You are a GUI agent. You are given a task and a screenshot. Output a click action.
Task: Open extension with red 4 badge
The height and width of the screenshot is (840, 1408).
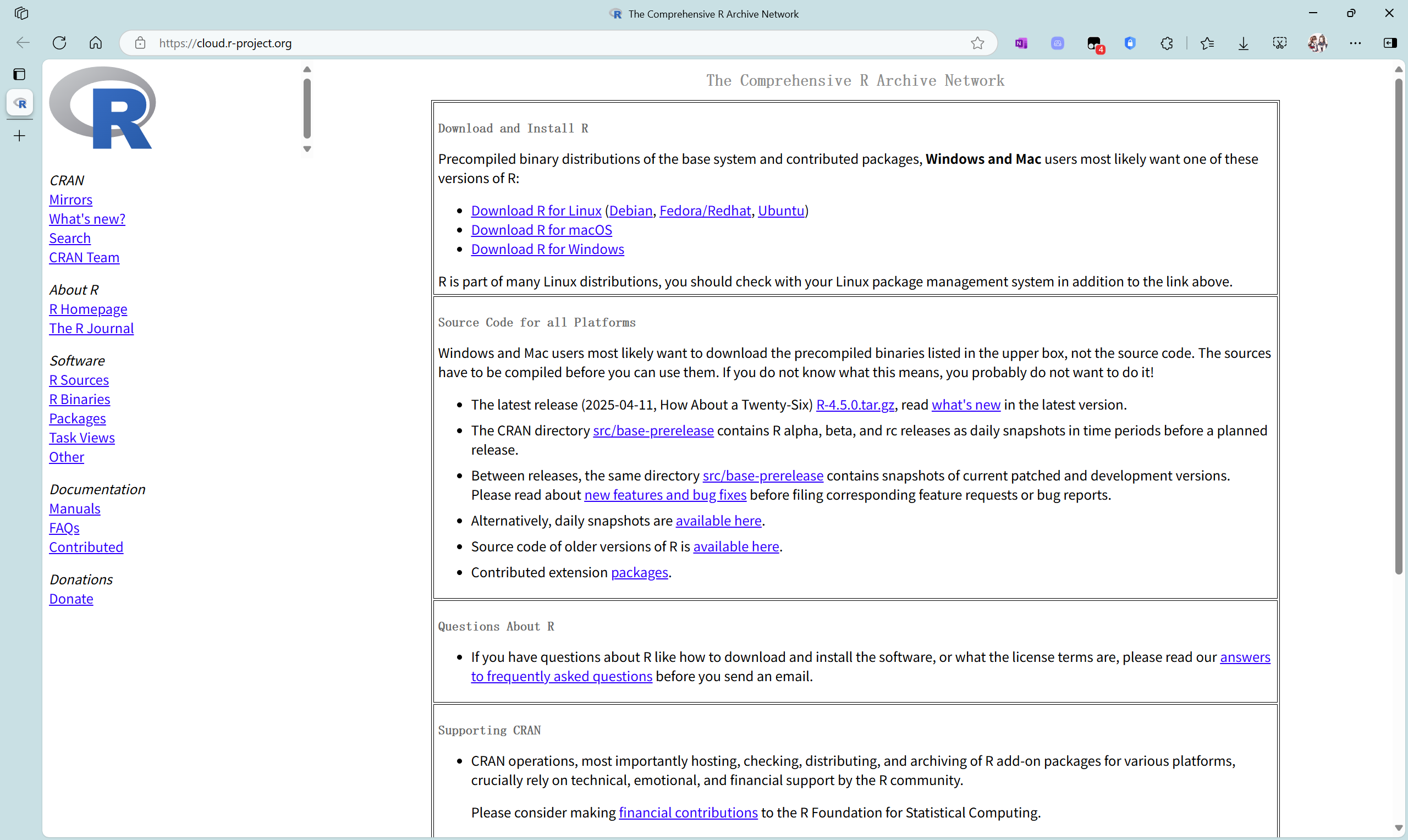click(x=1095, y=44)
